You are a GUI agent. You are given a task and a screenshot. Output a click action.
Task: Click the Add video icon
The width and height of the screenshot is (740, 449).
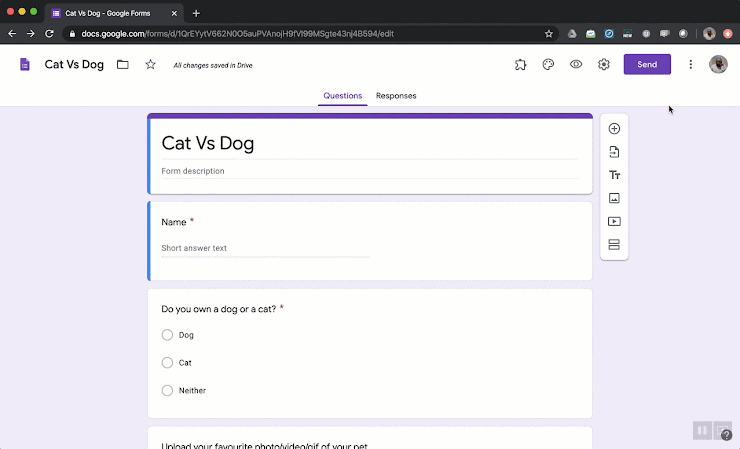pyautogui.click(x=614, y=221)
